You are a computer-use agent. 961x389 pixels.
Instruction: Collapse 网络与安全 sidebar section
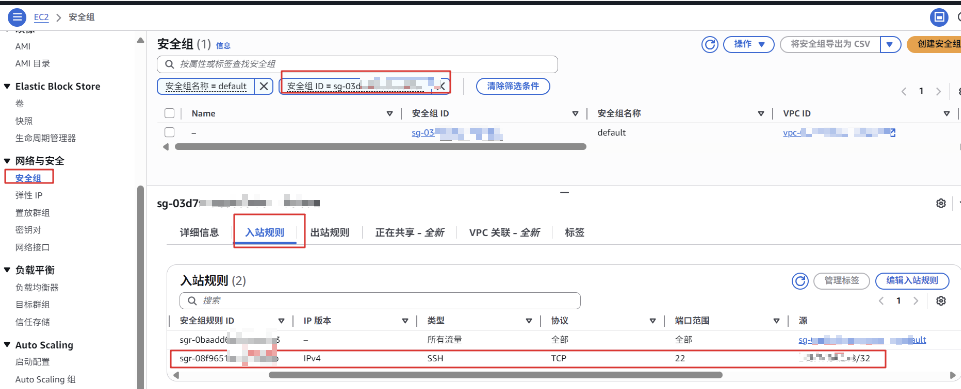click(x=7, y=161)
